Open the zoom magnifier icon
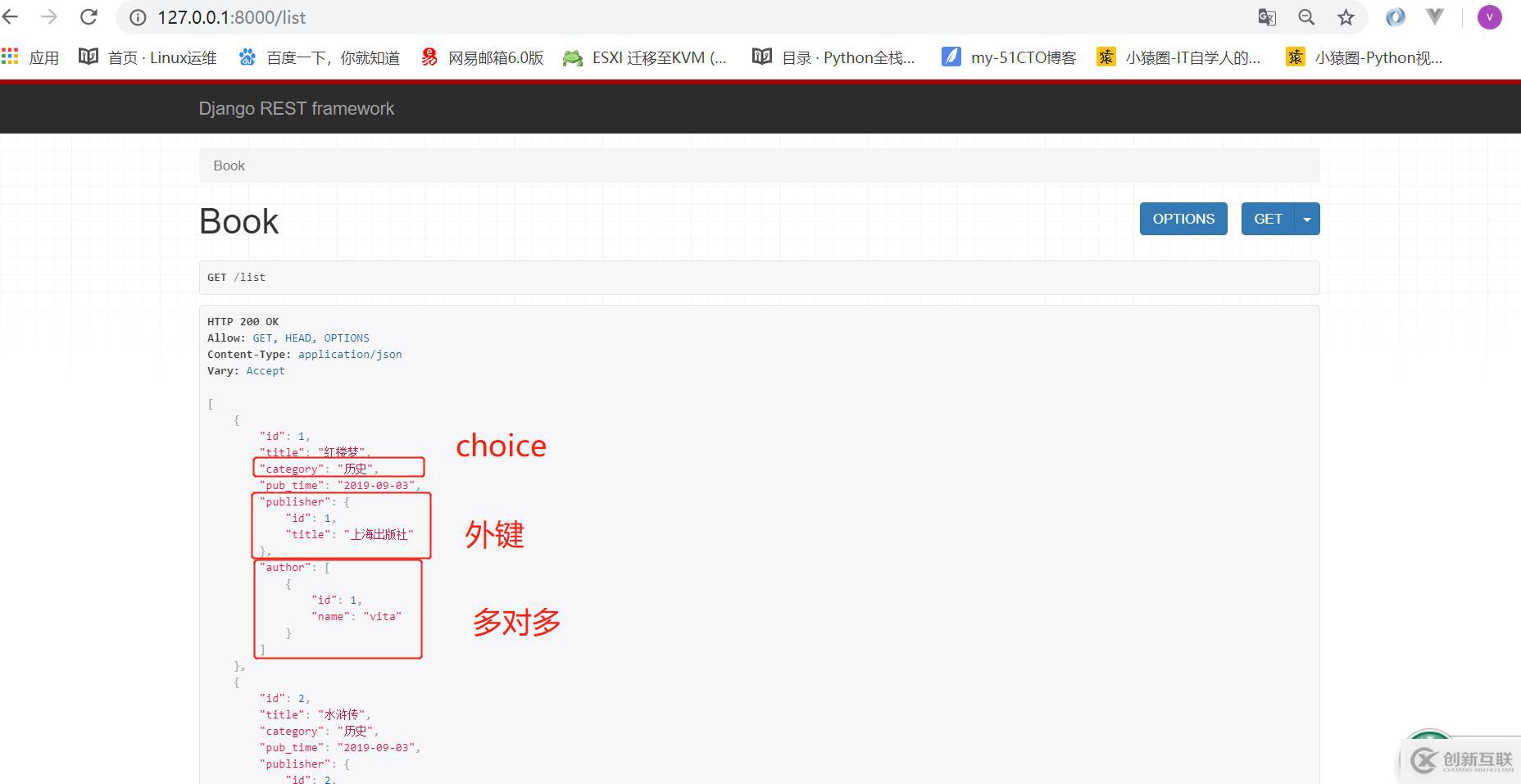Viewport: 1521px width, 784px height. coord(1306,17)
